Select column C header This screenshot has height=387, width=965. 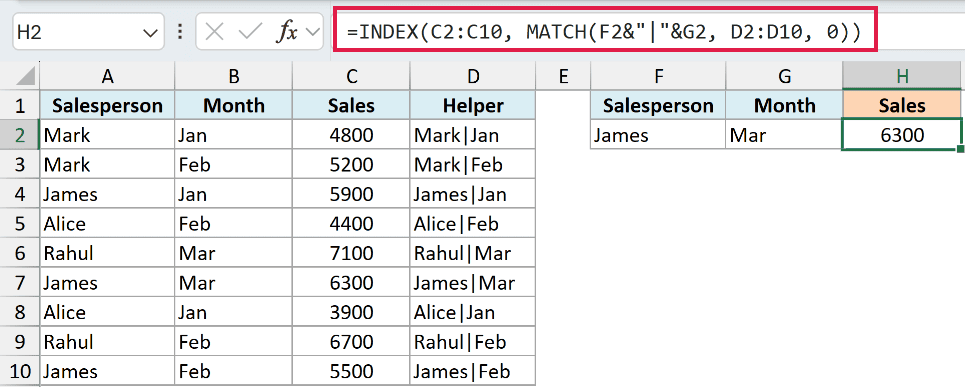coord(351,76)
